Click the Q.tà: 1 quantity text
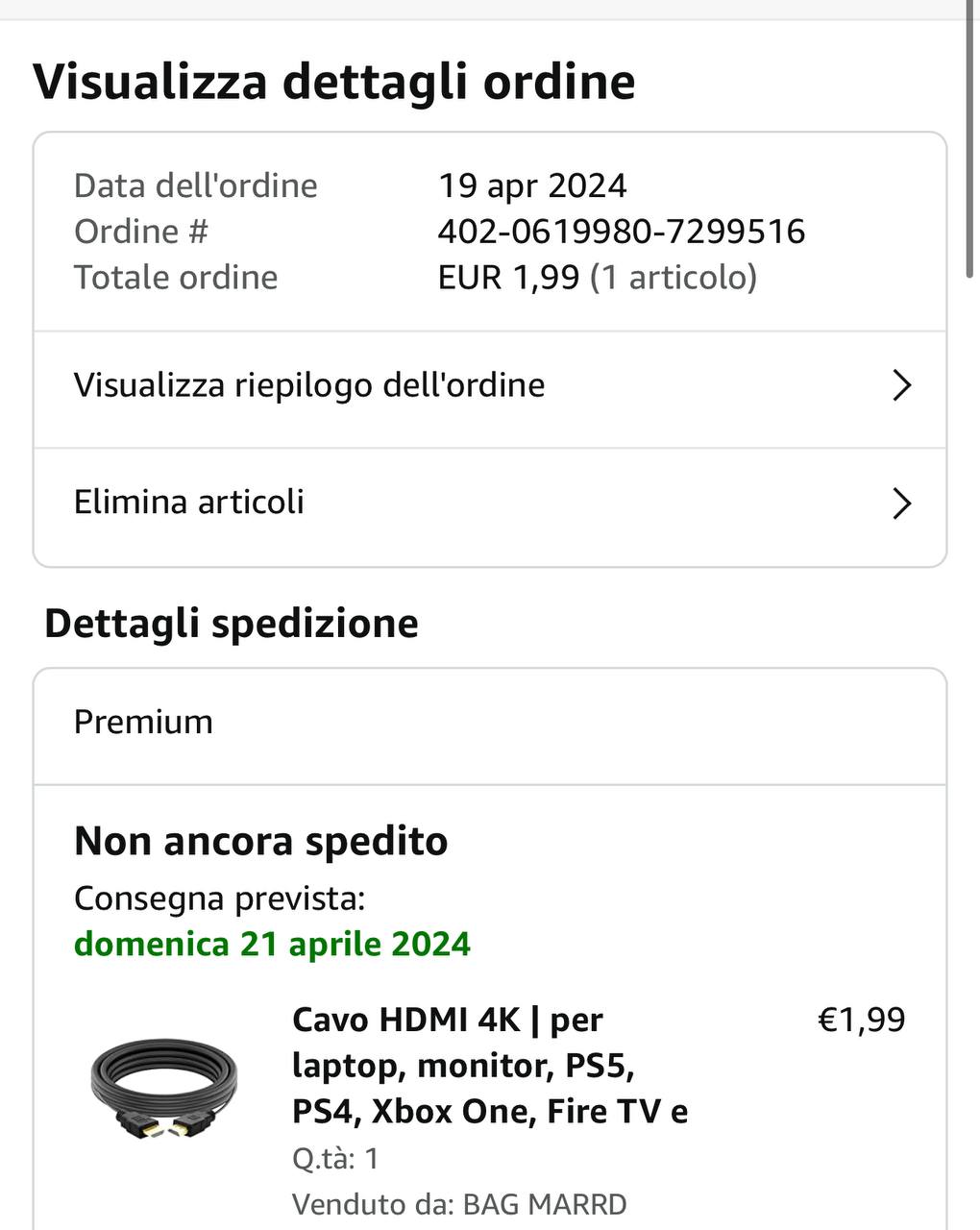 pyautogui.click(x=335, y=1158)
